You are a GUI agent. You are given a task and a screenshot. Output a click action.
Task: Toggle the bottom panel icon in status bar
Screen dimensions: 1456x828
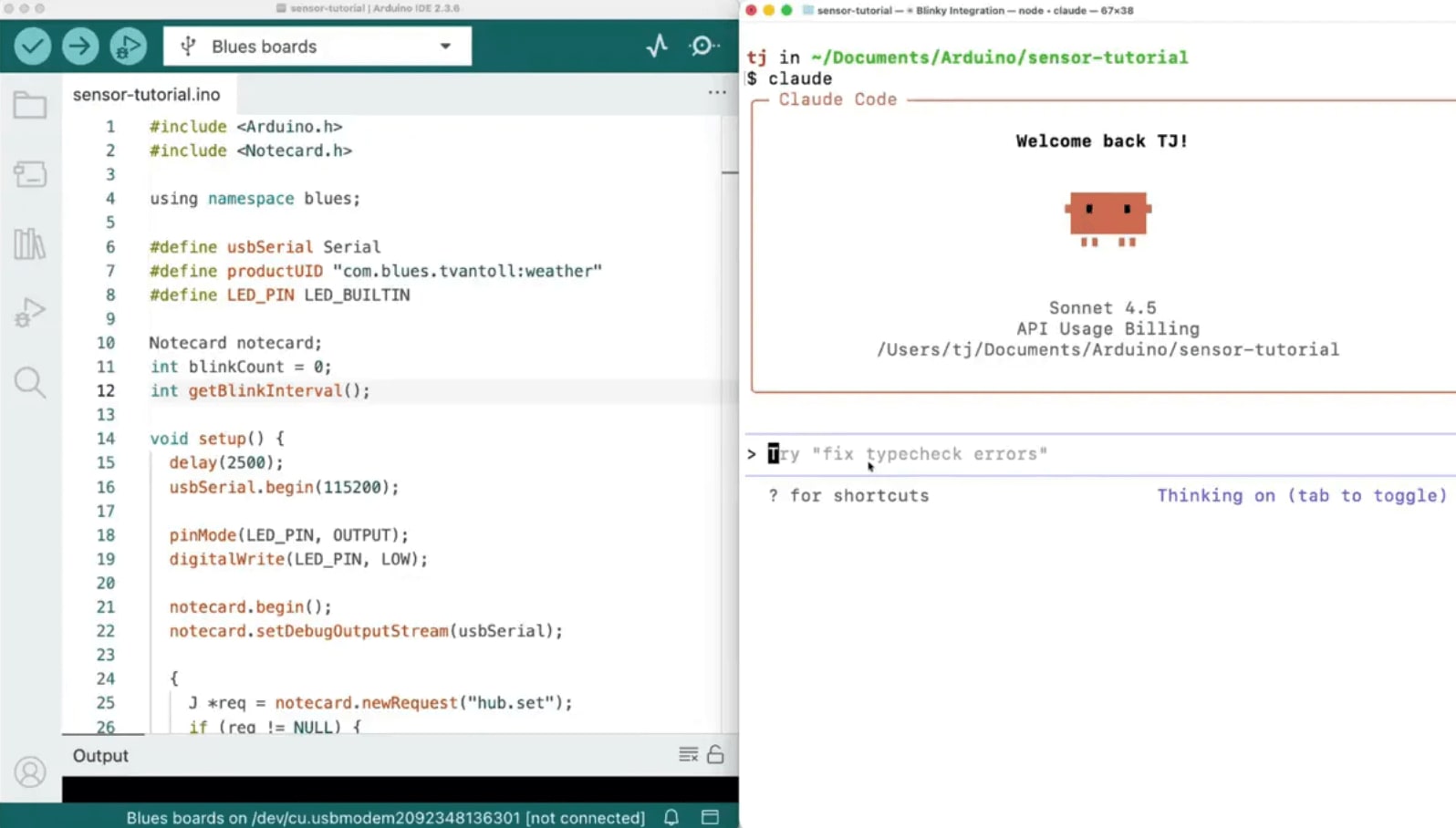710,817
